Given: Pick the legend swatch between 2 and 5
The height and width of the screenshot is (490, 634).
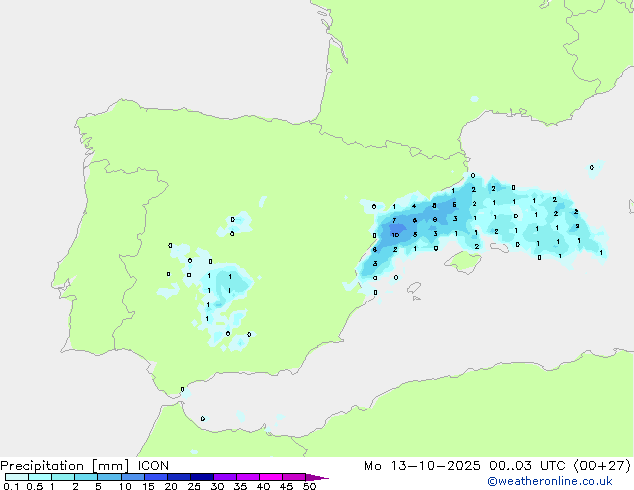Looking at the screenshot, I should [x=86, y=477].
